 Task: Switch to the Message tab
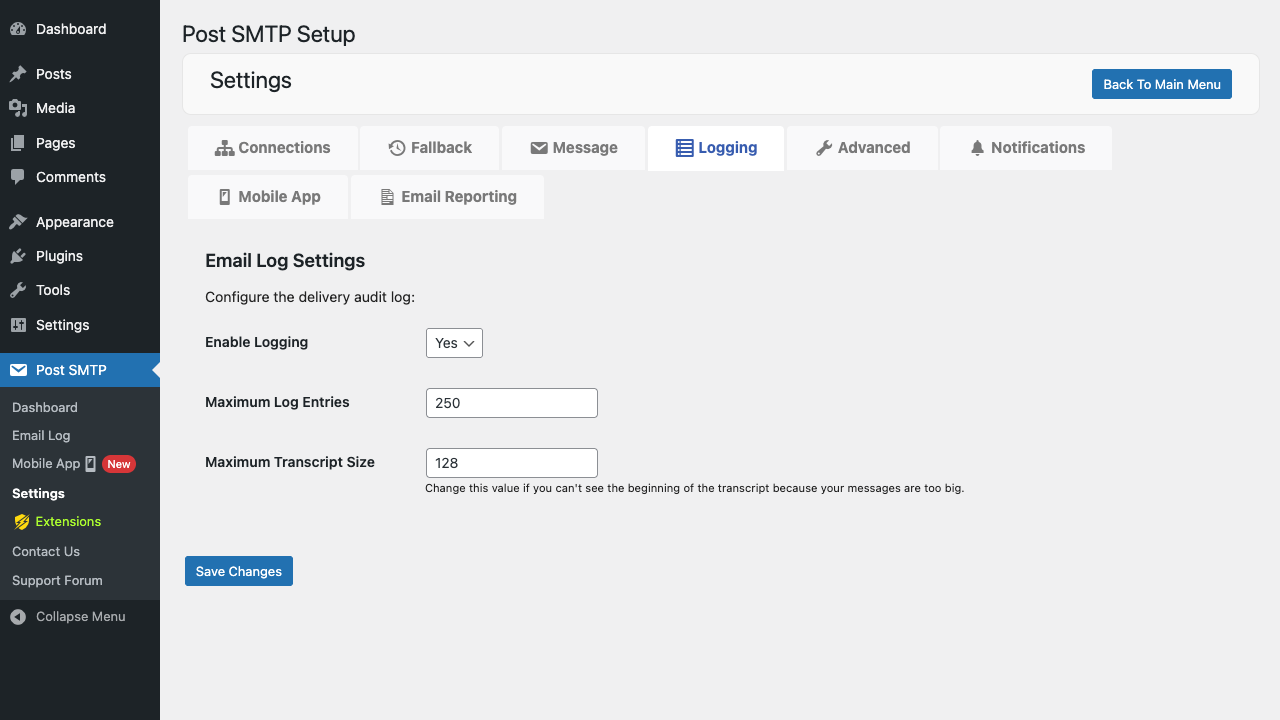[x=574, y=148]
